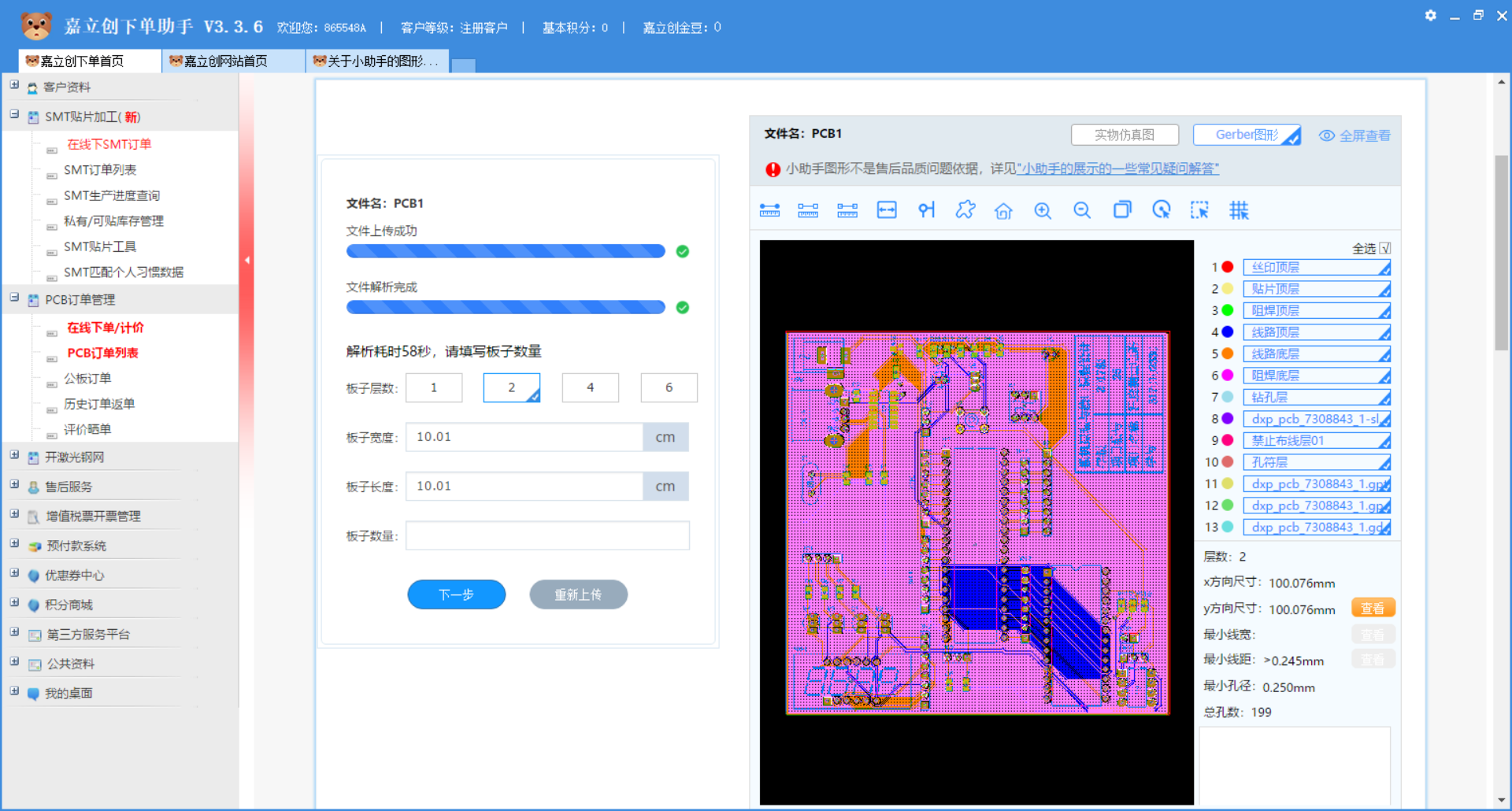Click the 优惠券中心 icon

(x=33, y=576)
